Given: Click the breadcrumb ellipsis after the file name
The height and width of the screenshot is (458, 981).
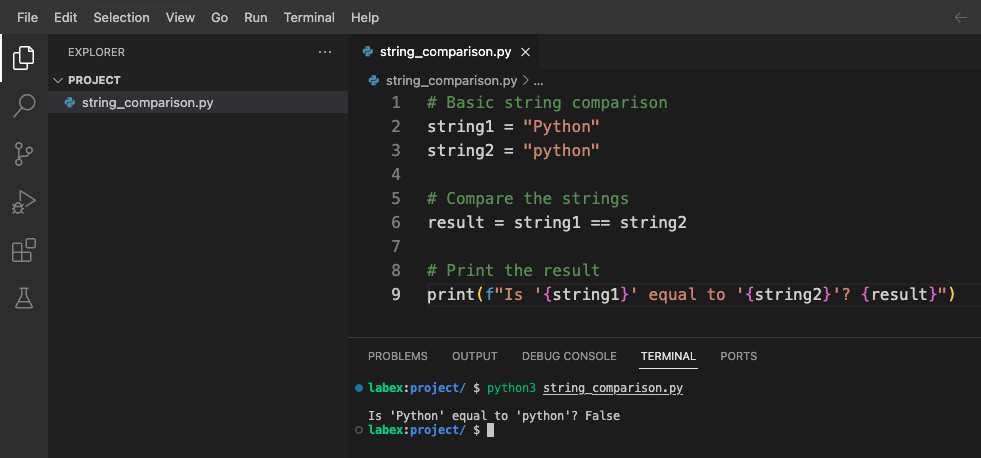Looking at the screenshot, I should [538, 80].
